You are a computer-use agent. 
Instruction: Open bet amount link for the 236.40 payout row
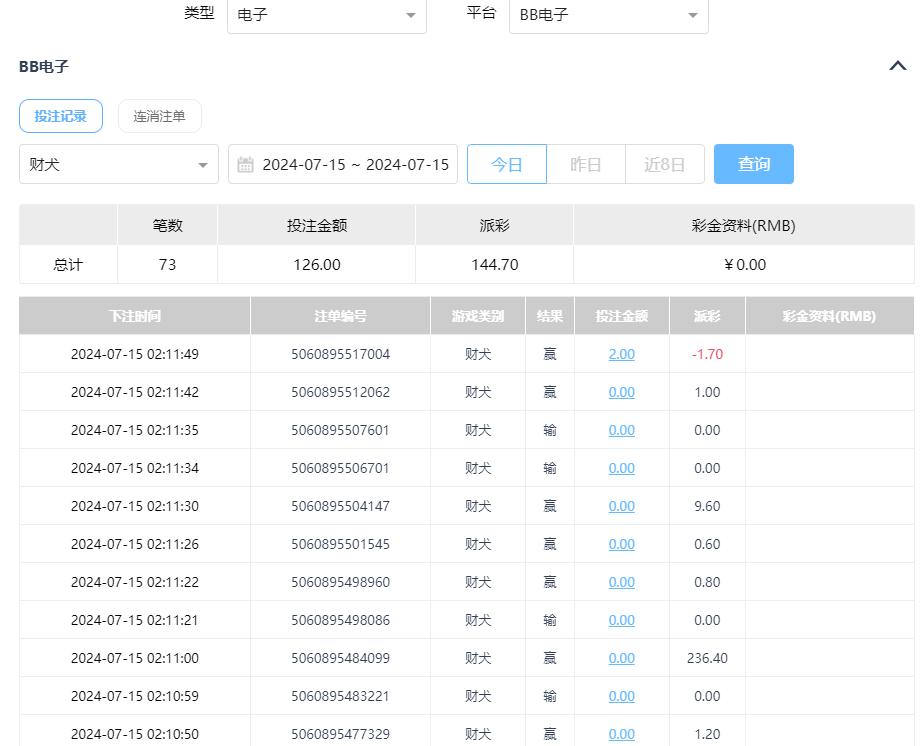click(x=621, y=658)
